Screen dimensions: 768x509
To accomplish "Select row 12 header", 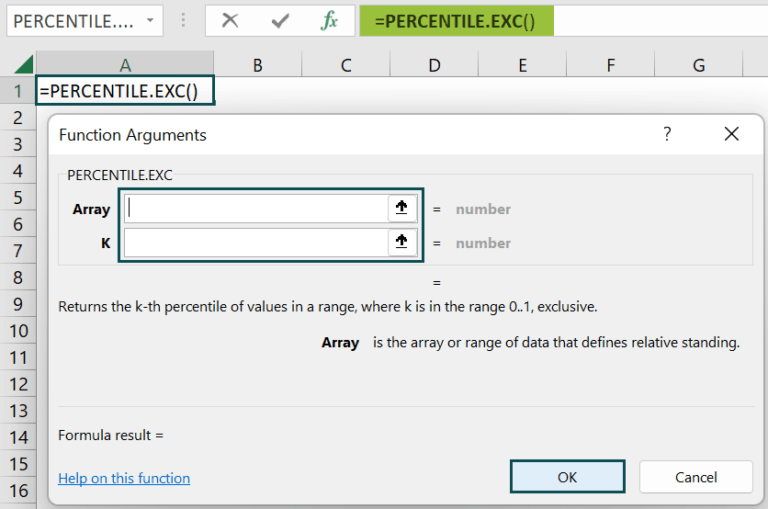I will pos(18,384).
